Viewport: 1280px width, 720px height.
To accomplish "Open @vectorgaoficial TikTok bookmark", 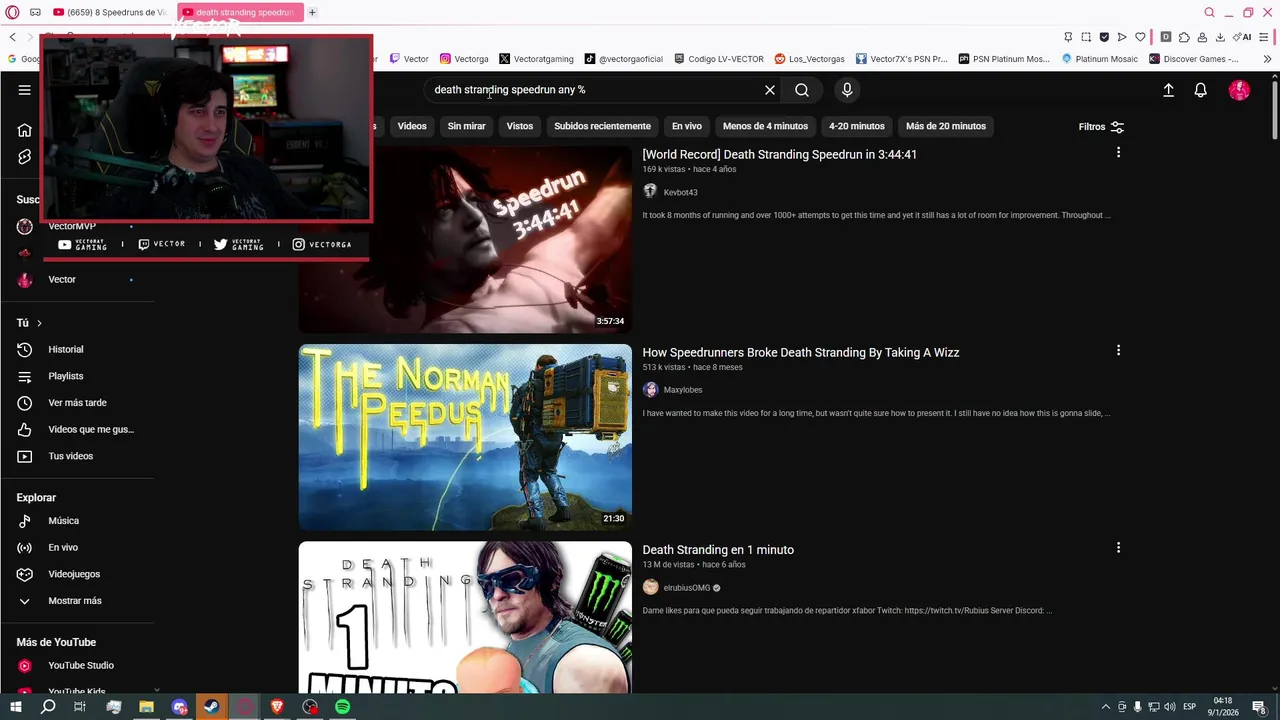I will coord(624,59).
